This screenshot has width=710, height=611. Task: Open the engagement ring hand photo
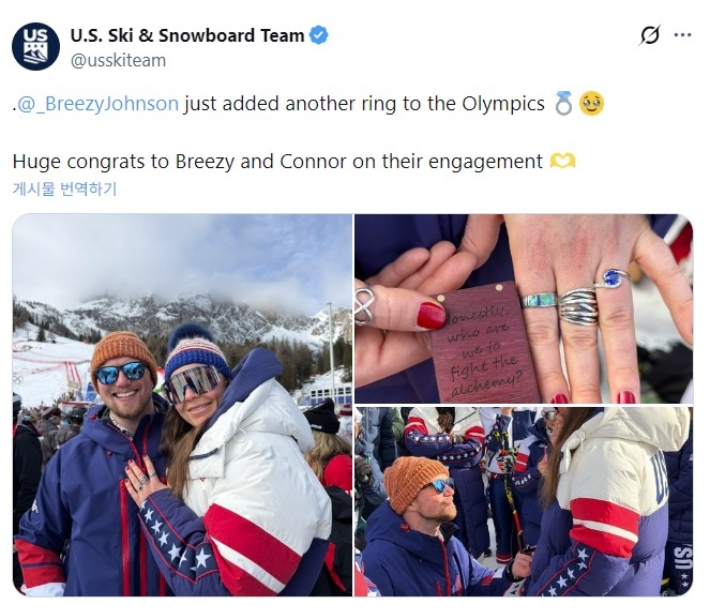tap(523, 308)
